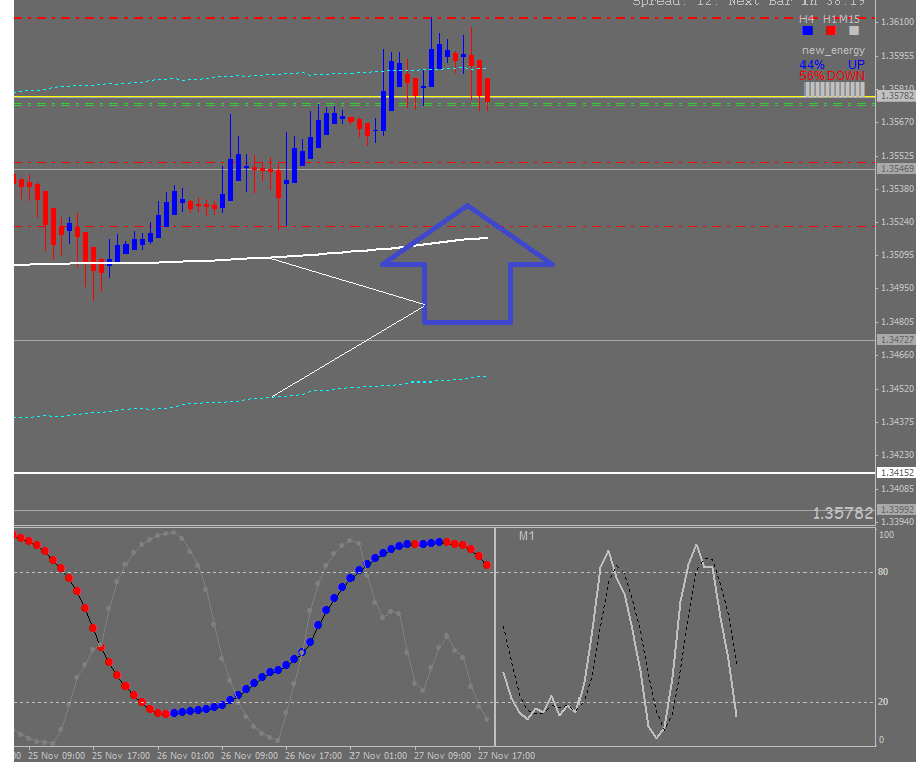Click the blue 44% value
This screenshot has height=762, width=916.
click(x=812, y=64)
